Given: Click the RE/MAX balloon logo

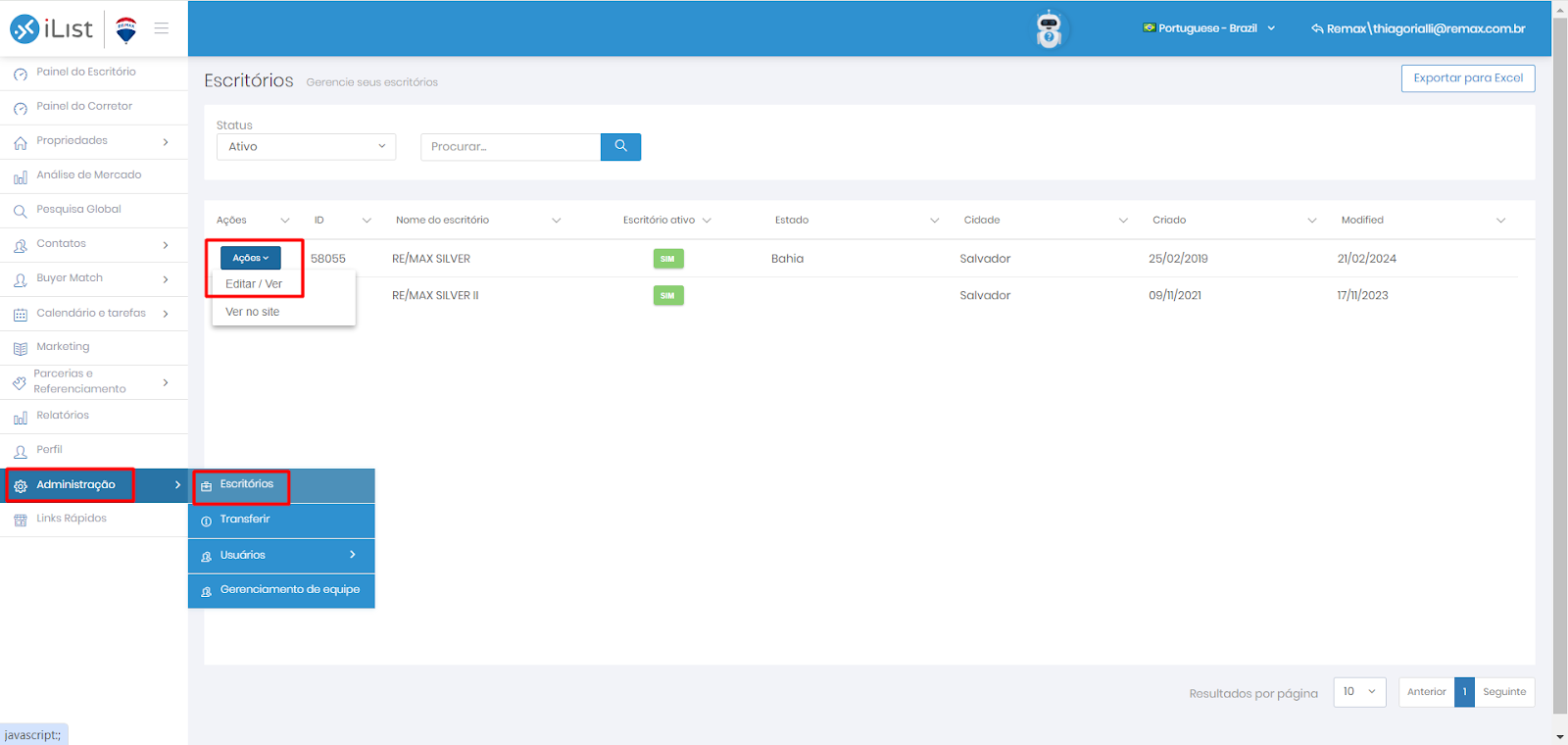Looking at the screenshot, I should click(125, 30).
